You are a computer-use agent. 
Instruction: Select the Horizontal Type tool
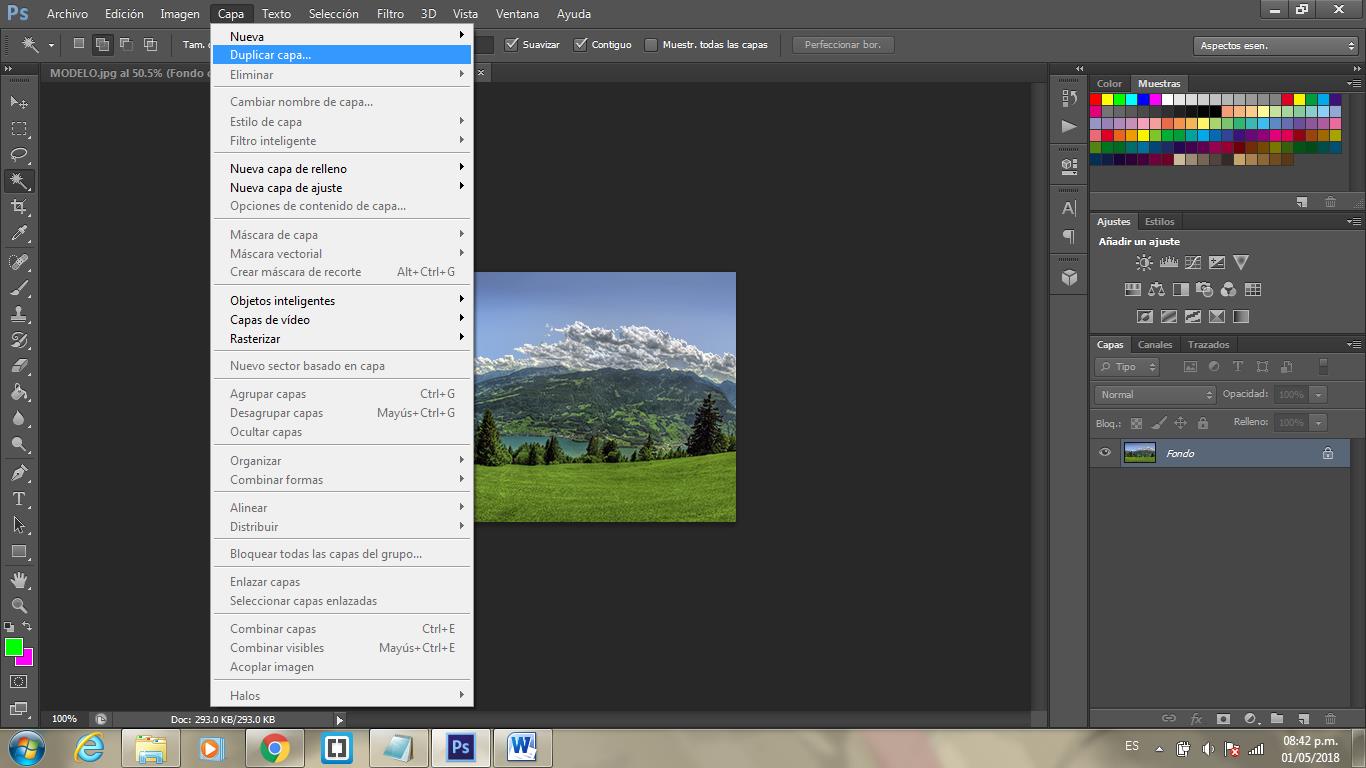pyautogui.click(x=19, y=499)
